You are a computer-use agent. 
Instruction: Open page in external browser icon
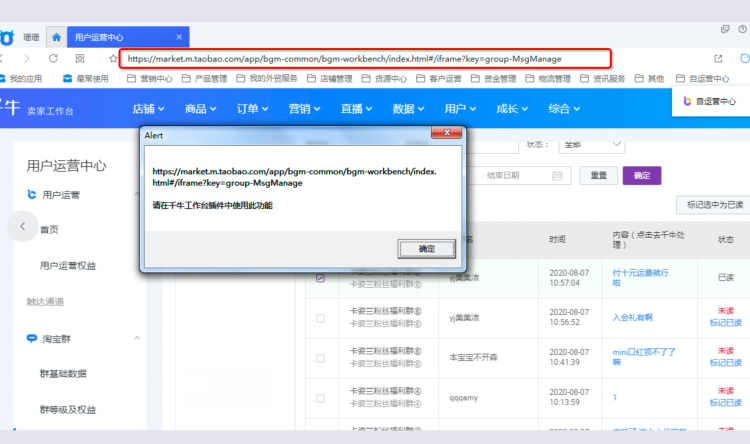click(718, 58)
